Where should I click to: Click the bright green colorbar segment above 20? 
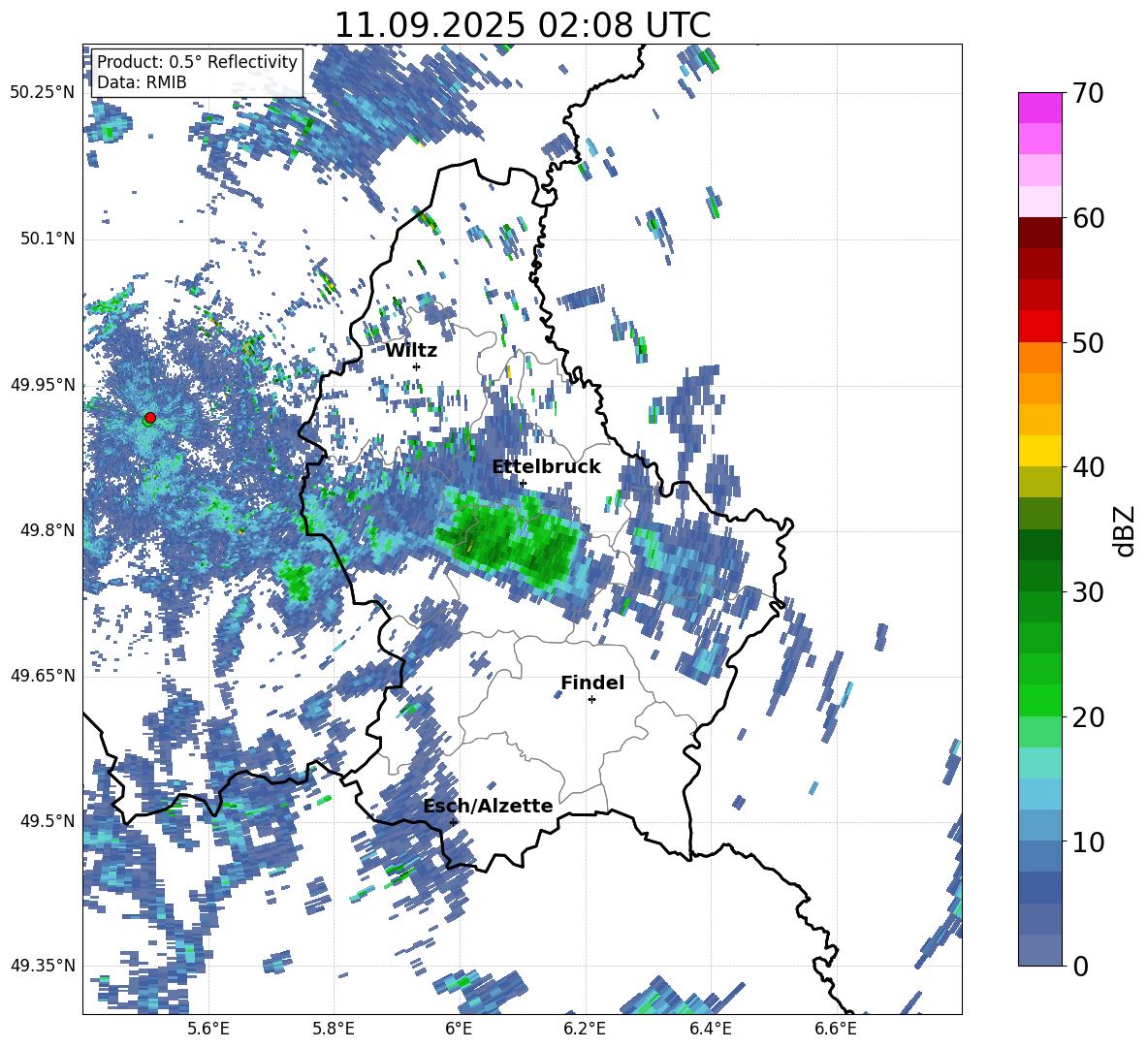(x=1039, y=700)
